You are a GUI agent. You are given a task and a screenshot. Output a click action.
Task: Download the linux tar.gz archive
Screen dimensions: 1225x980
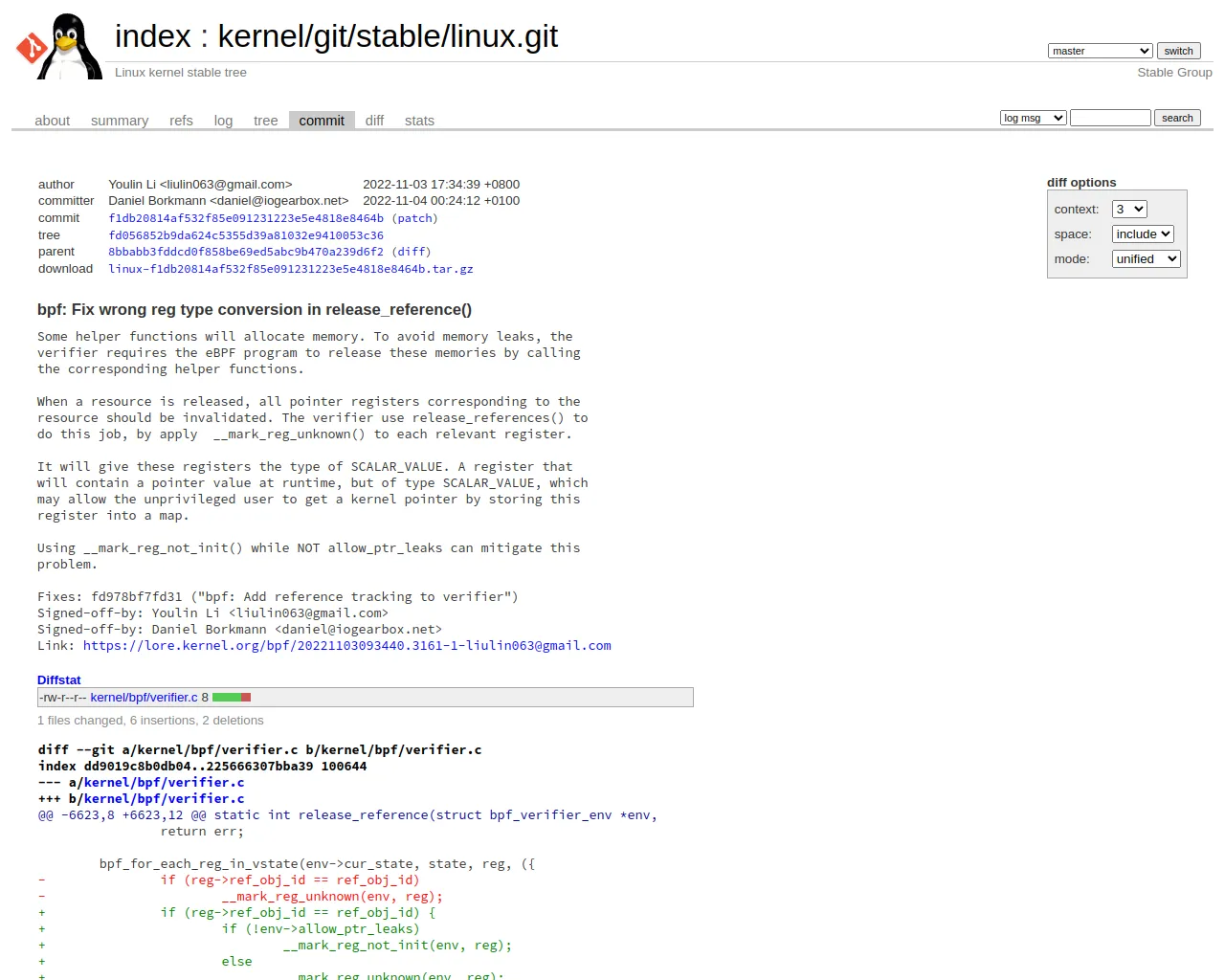pyautogui.click(x=291, y=269)
